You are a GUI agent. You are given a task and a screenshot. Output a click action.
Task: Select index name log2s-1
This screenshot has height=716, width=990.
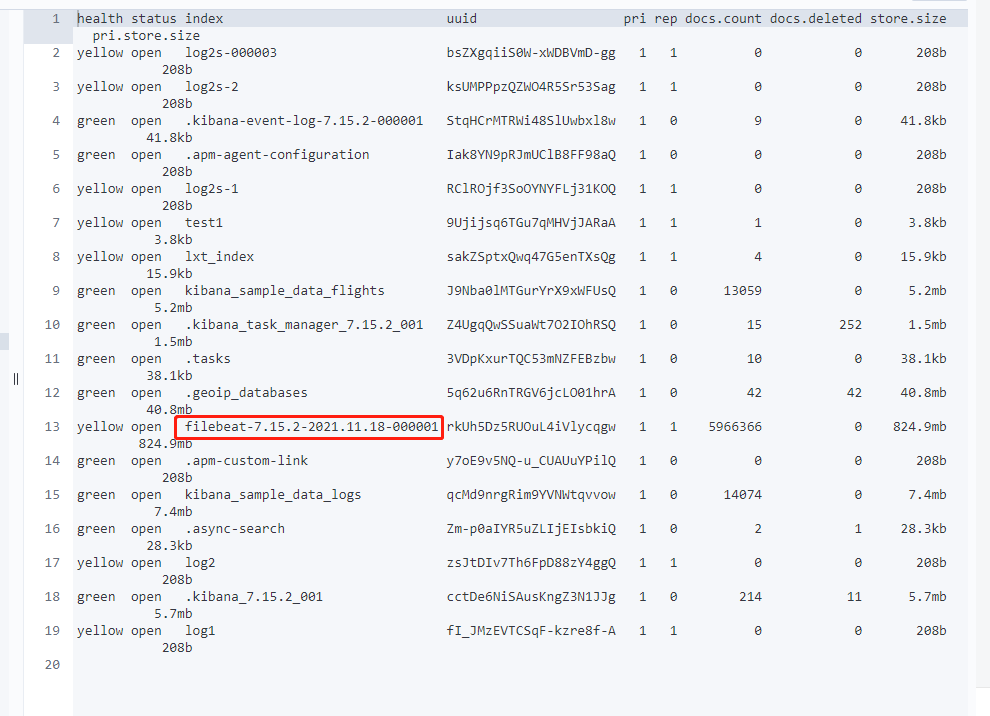pos(212,189)
